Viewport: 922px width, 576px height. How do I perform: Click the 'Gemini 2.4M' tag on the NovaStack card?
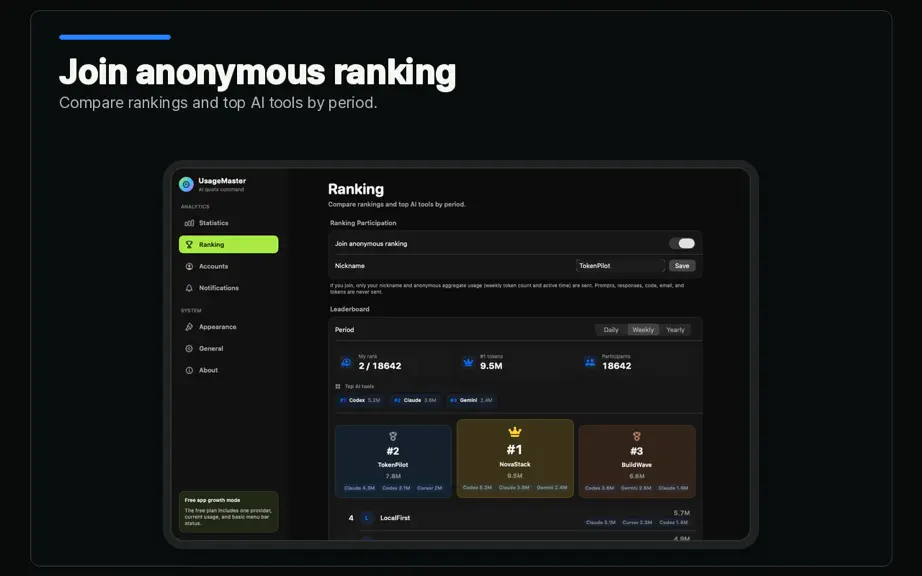point(552,487)
